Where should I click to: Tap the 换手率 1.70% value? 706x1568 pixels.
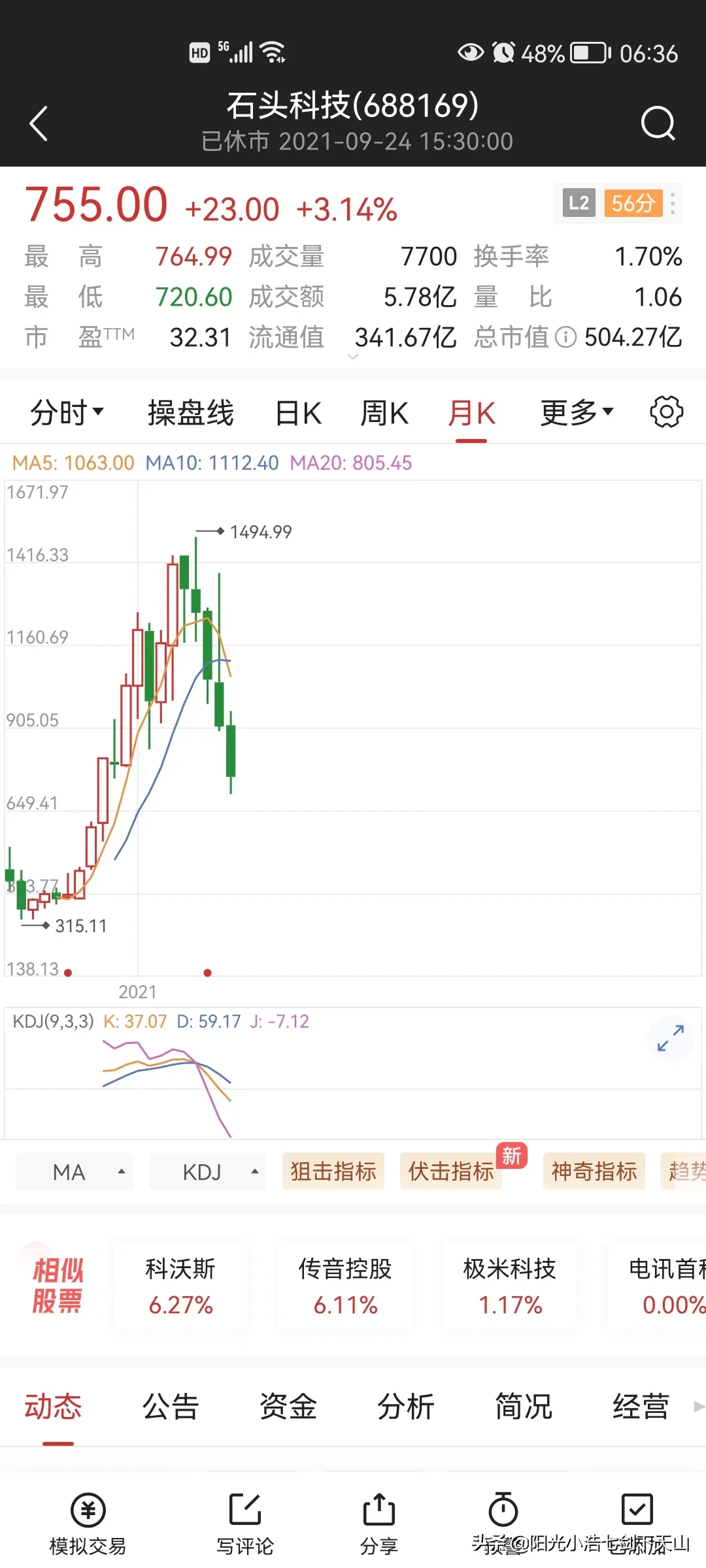click(x=648, y=257)
